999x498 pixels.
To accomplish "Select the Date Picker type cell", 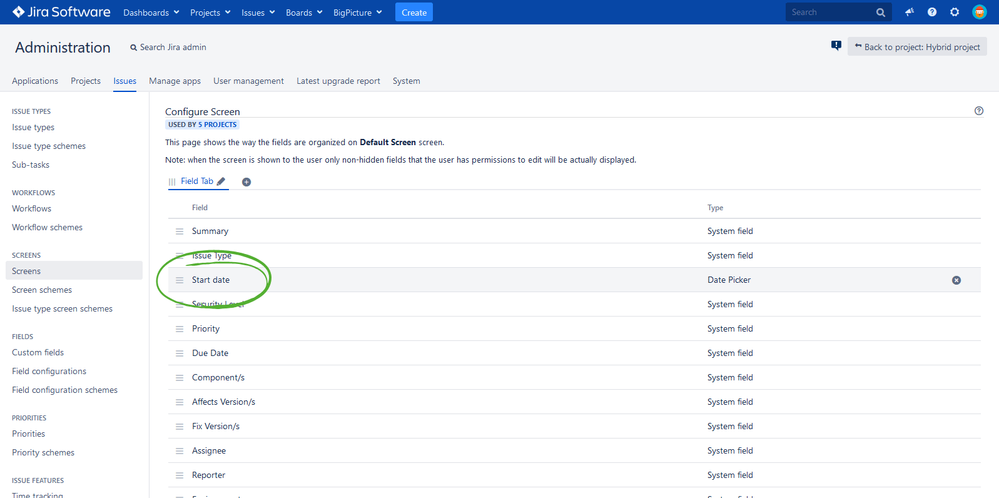I will coord(729,280).
